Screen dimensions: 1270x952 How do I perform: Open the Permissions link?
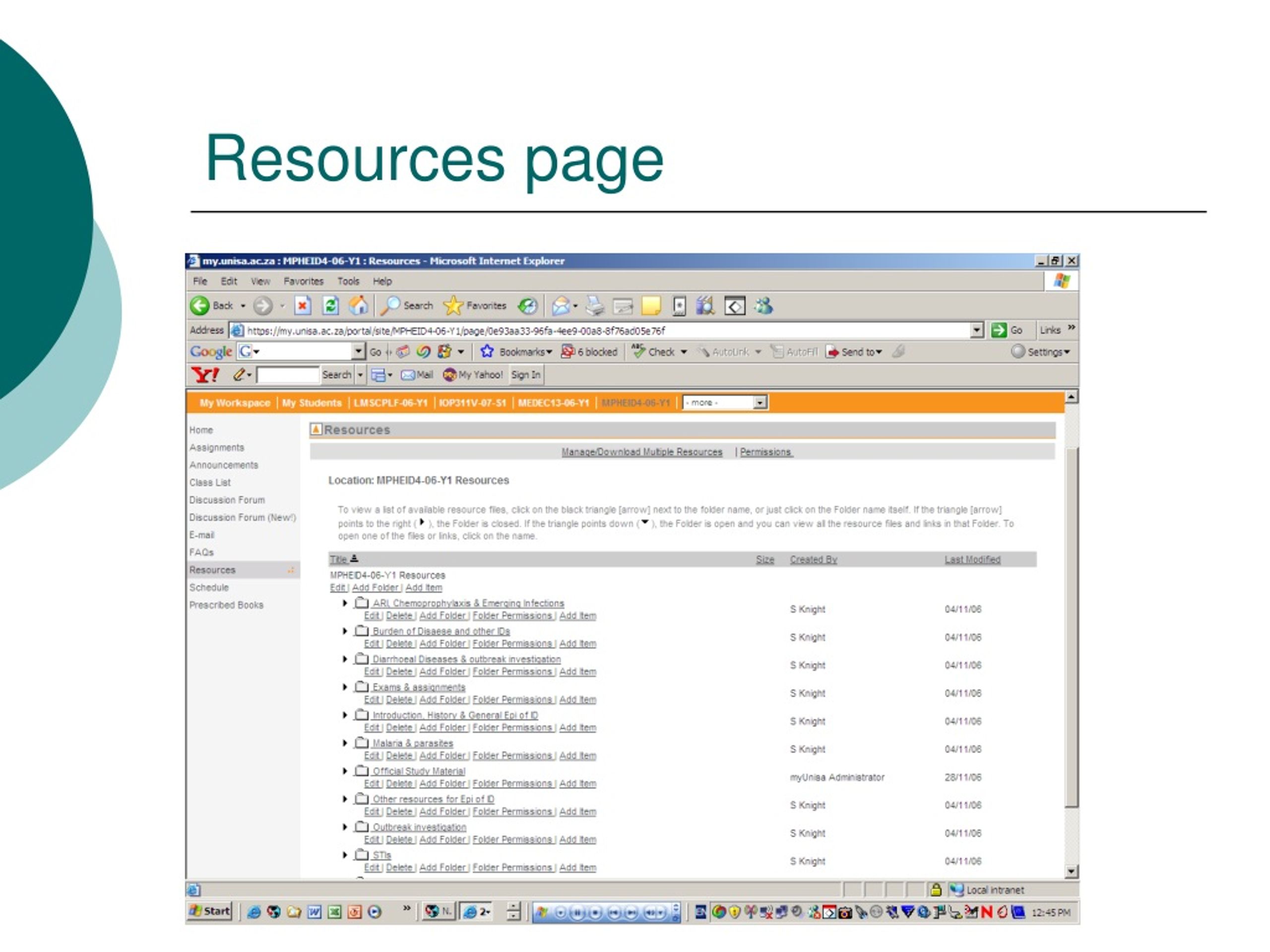[x=766, y=452]
